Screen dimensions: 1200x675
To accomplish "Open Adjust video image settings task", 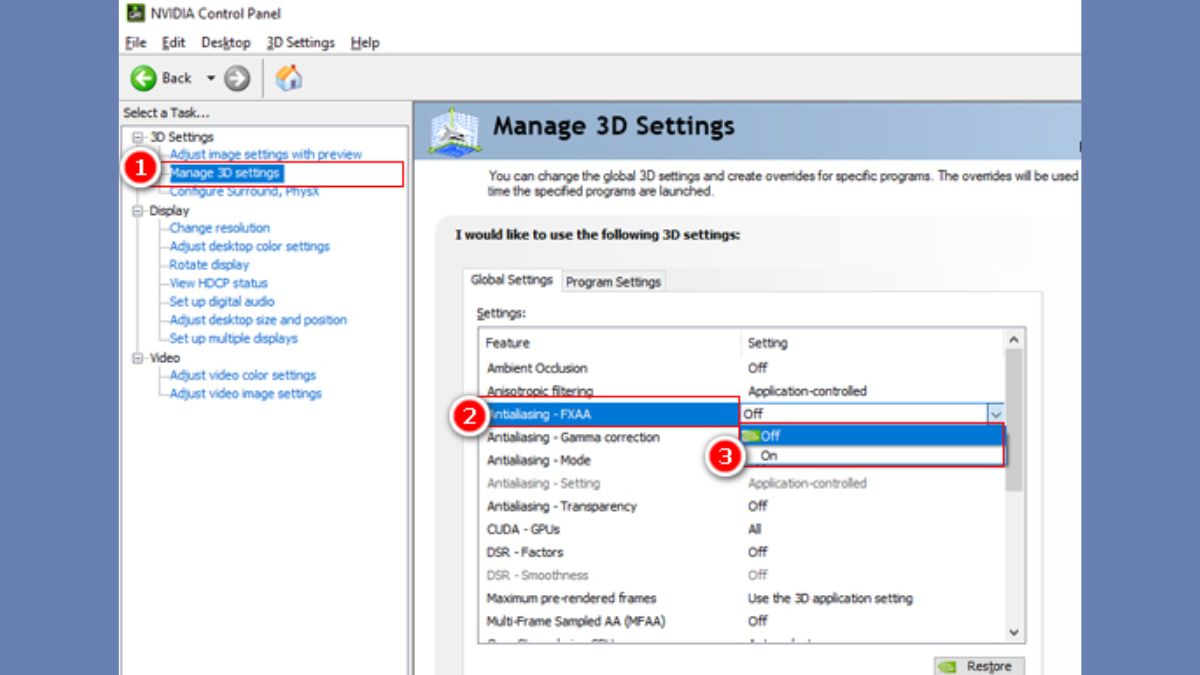I will (x=245, y=394).
